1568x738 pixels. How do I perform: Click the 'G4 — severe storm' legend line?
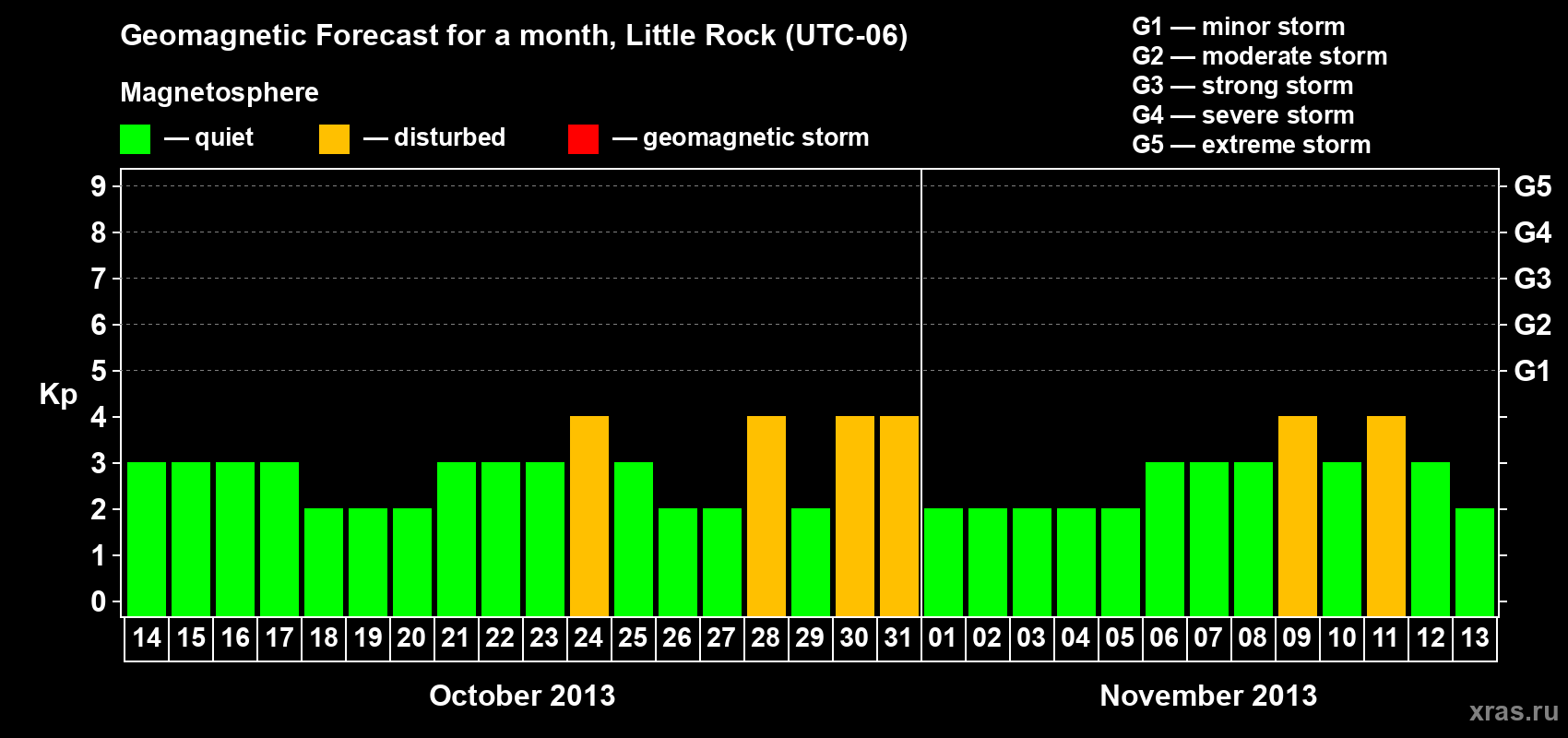[x=1243, y=115]
